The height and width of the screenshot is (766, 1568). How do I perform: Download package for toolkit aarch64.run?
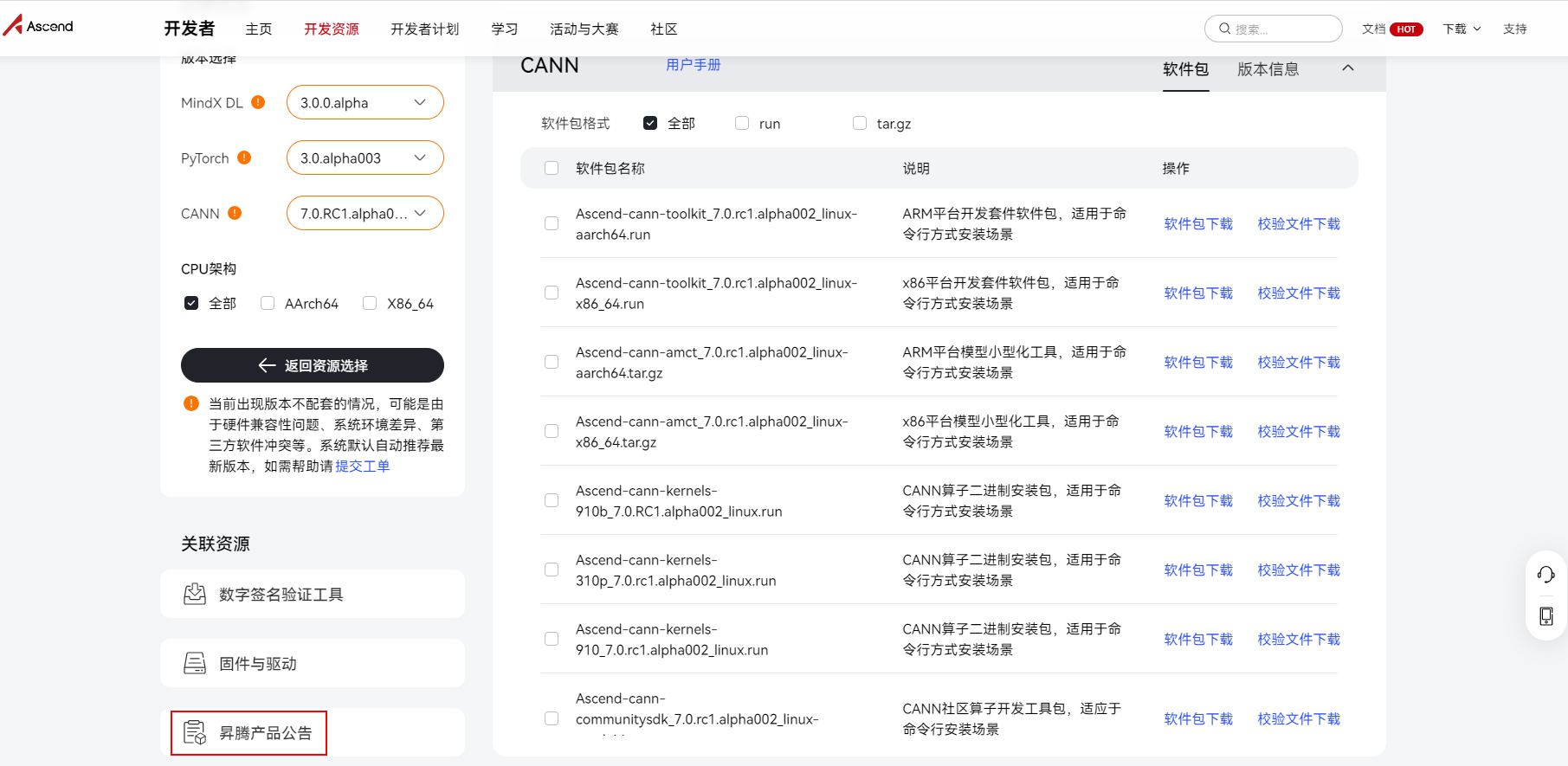click(1199, 223)
